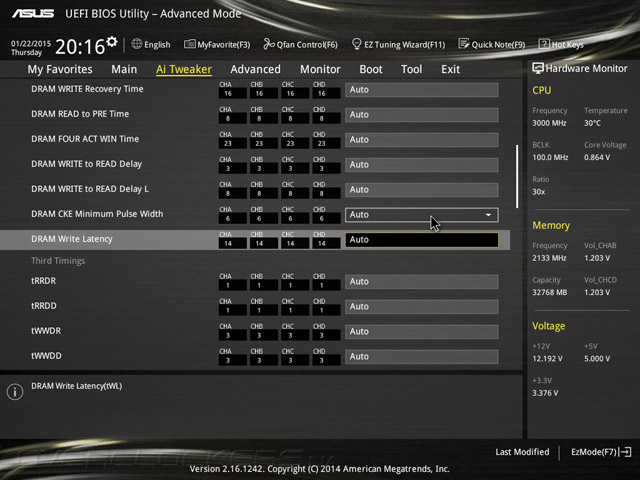Click the info icon beside help text

pyautogui.click(x=15, y=392)
